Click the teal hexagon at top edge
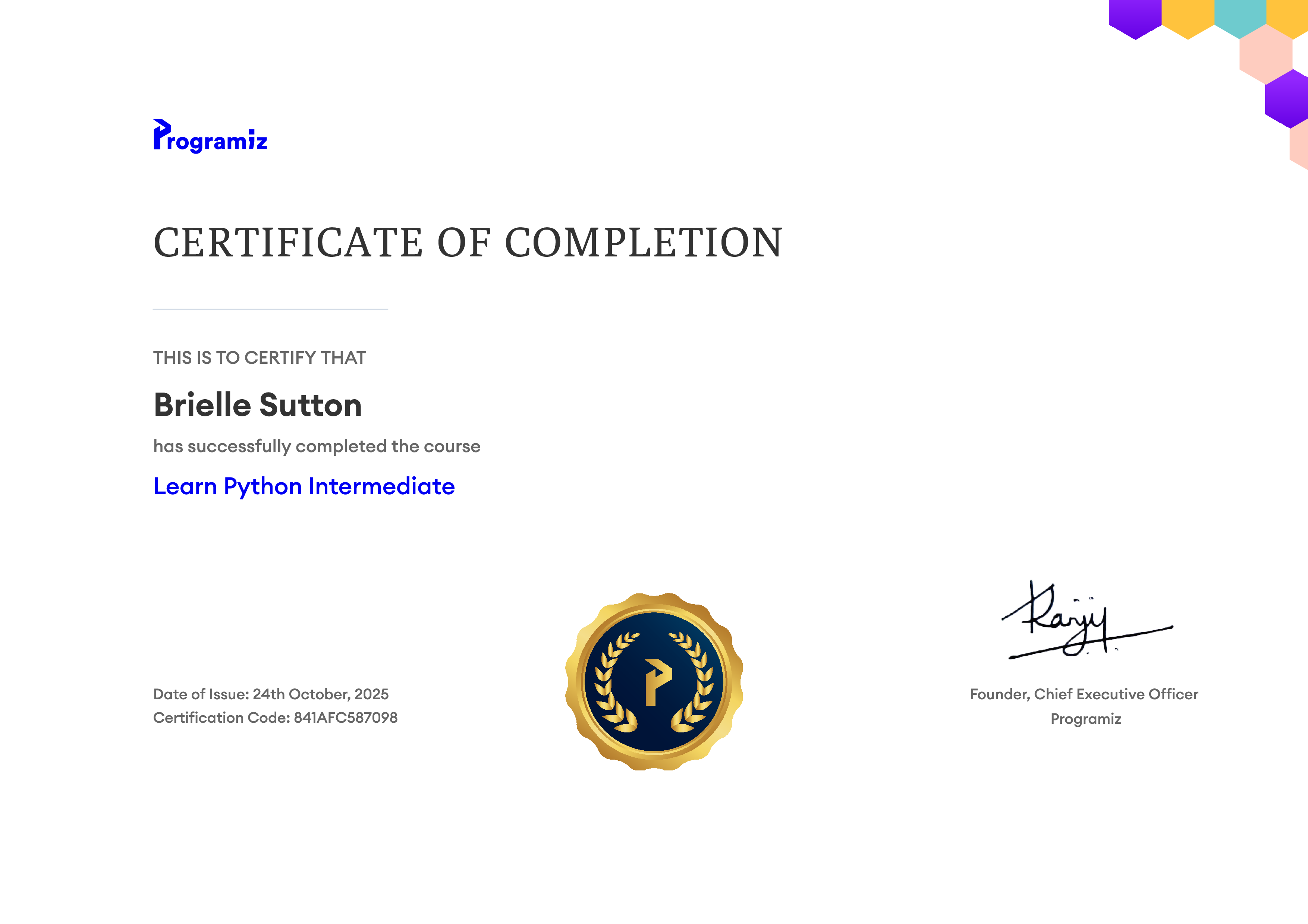 pos(1240,19)
